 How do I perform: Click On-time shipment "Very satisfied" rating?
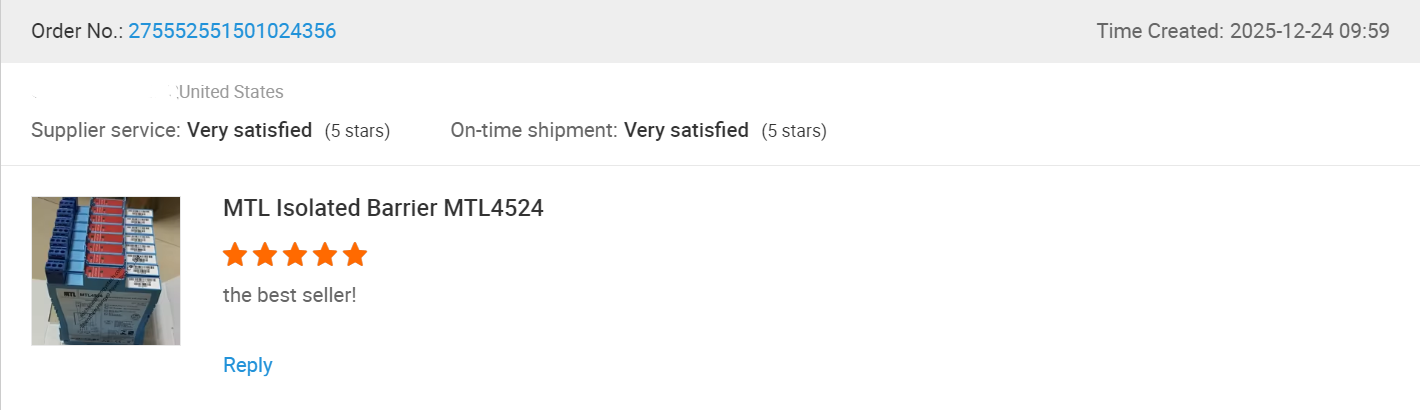(686, 130)
